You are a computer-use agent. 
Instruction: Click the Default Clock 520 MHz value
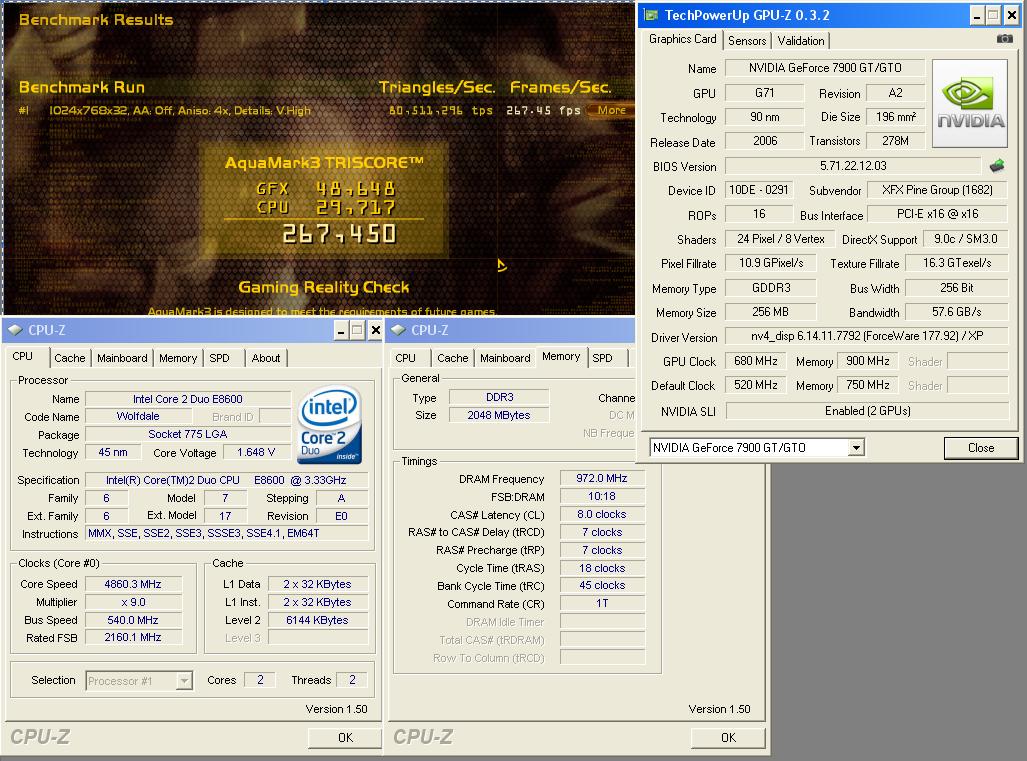(x=755, y=386)
